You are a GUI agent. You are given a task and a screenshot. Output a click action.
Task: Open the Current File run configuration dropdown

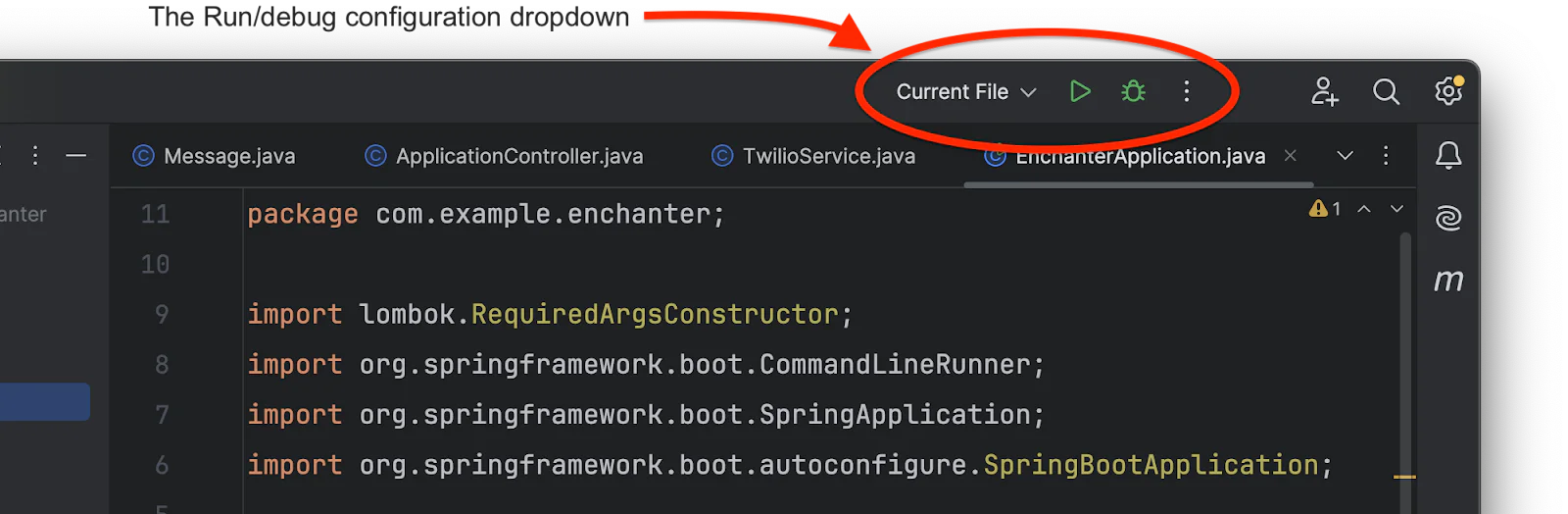coord(965,91)
